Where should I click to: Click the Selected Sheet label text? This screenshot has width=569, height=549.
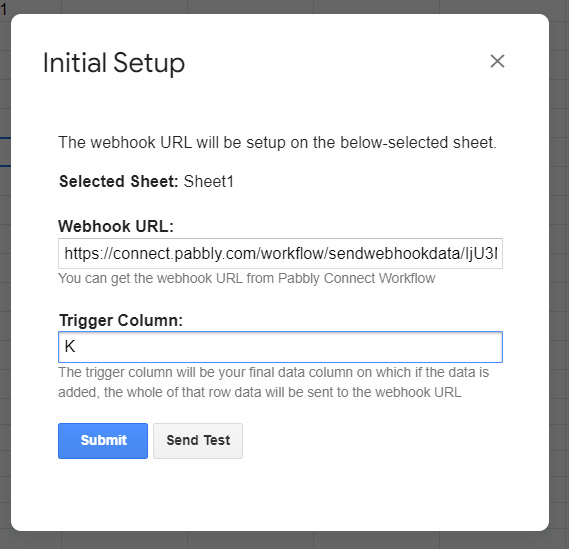point(119,181)
